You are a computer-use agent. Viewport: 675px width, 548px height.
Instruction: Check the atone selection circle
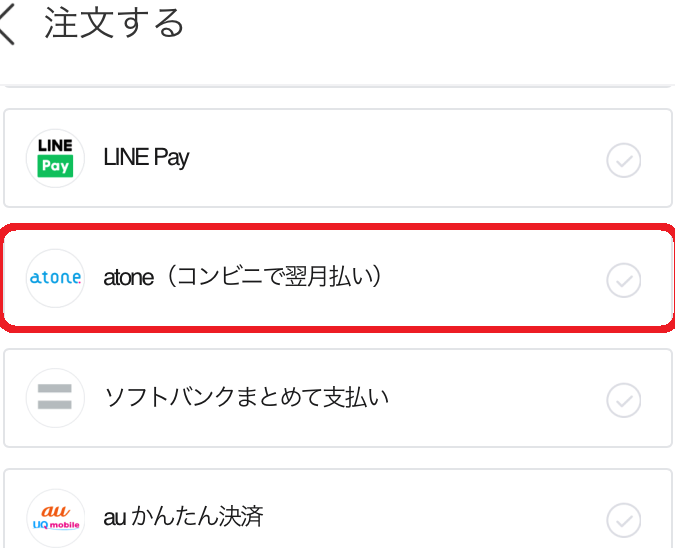624,280
